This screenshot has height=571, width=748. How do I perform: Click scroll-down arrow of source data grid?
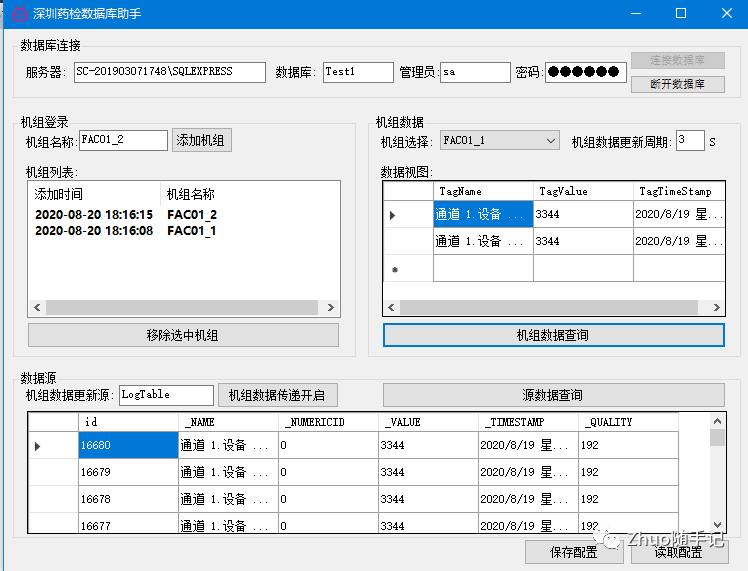click(717, 525)
